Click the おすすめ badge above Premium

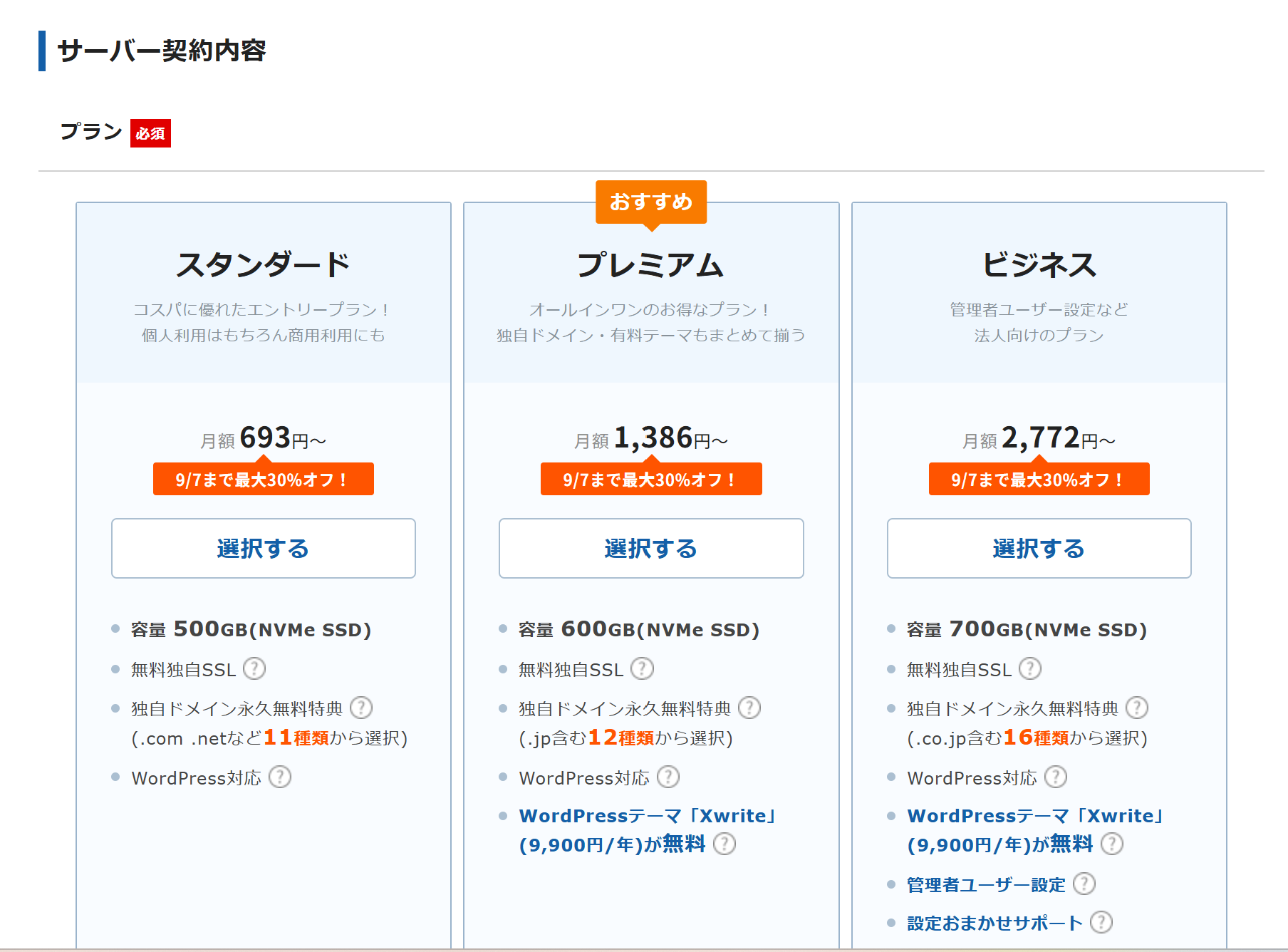click(651, 202)
